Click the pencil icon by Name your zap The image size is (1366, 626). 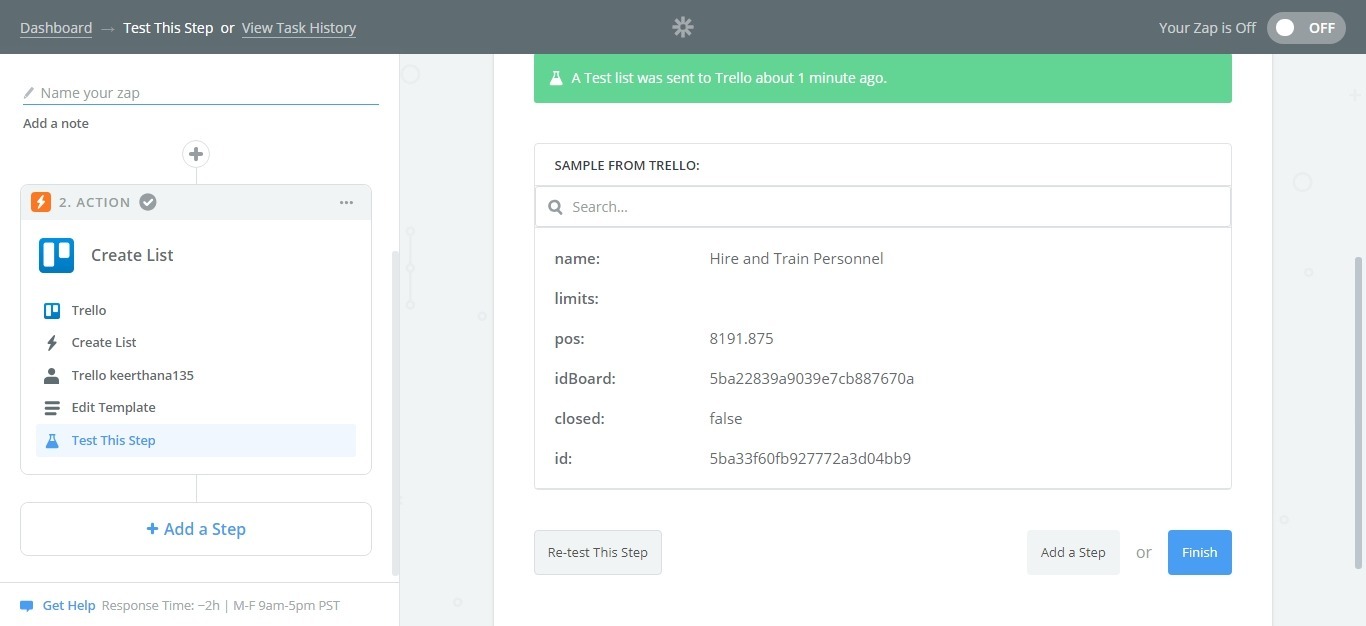click(29, 93)
